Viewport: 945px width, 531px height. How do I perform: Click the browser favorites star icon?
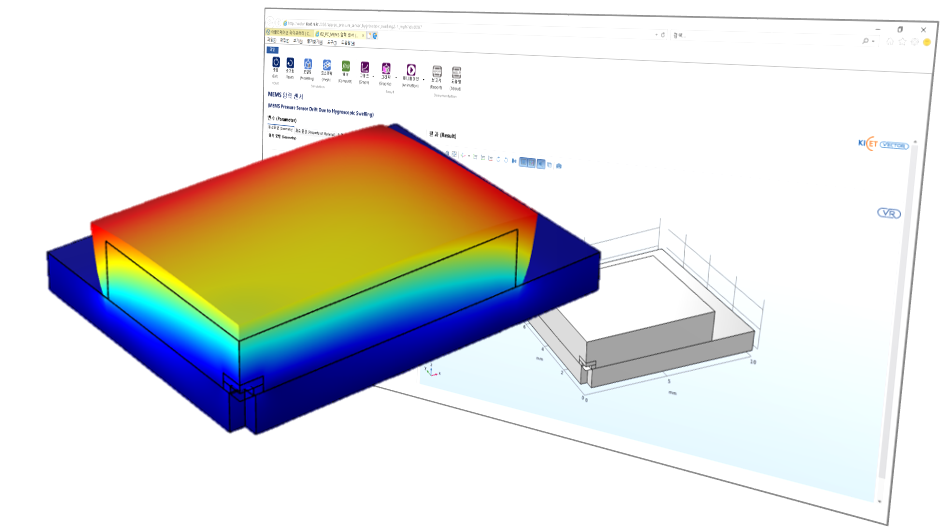(x=902, y=41)
